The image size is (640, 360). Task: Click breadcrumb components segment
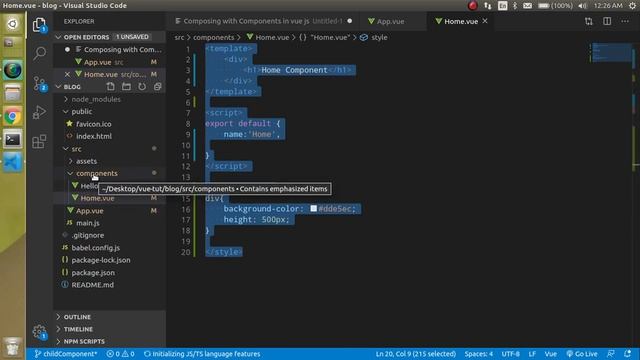[213, 38]
